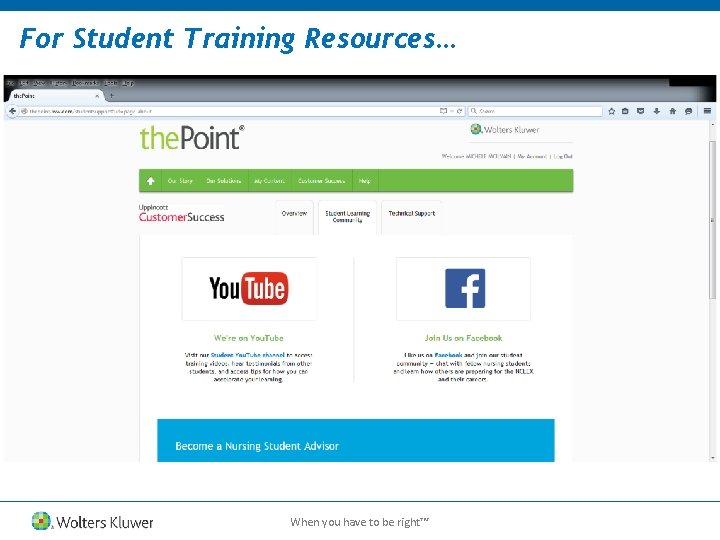Screen dimensions: 720x540
Task: Click the browser back arrow button
Action: point(12,111)
